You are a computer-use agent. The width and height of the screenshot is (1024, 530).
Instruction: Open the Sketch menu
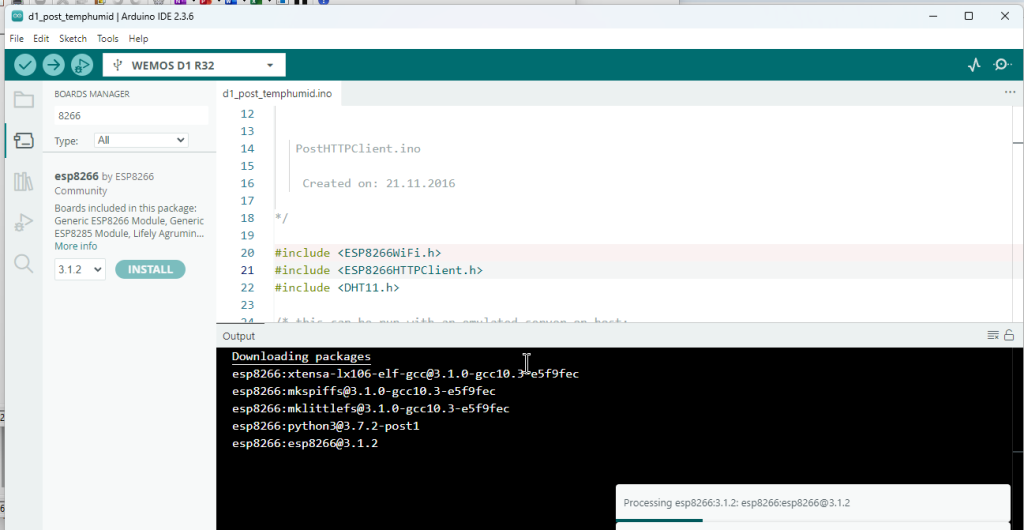72,38
